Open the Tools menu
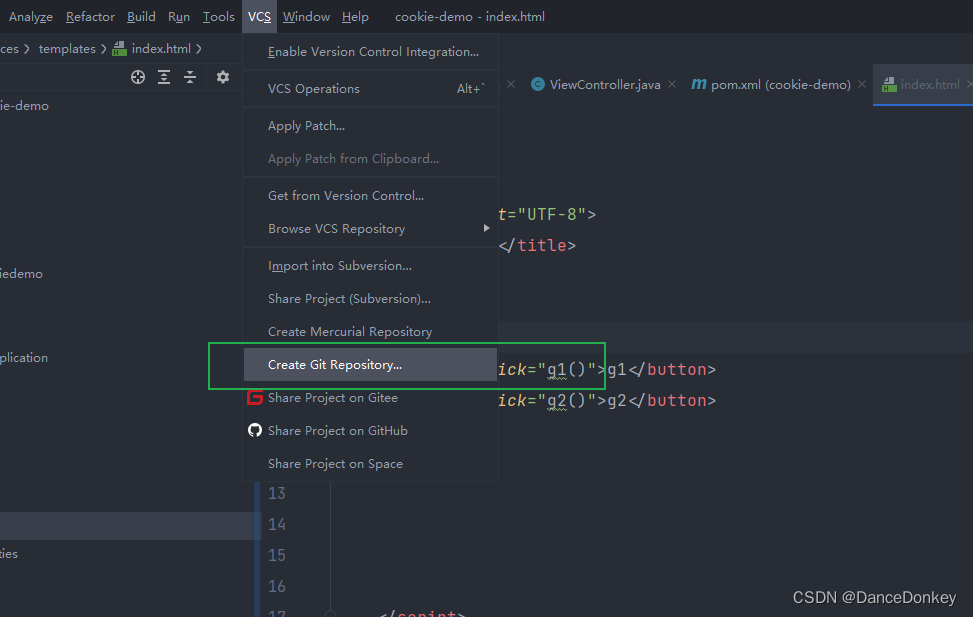Viewport: 973px width, 617px height. 218,17
